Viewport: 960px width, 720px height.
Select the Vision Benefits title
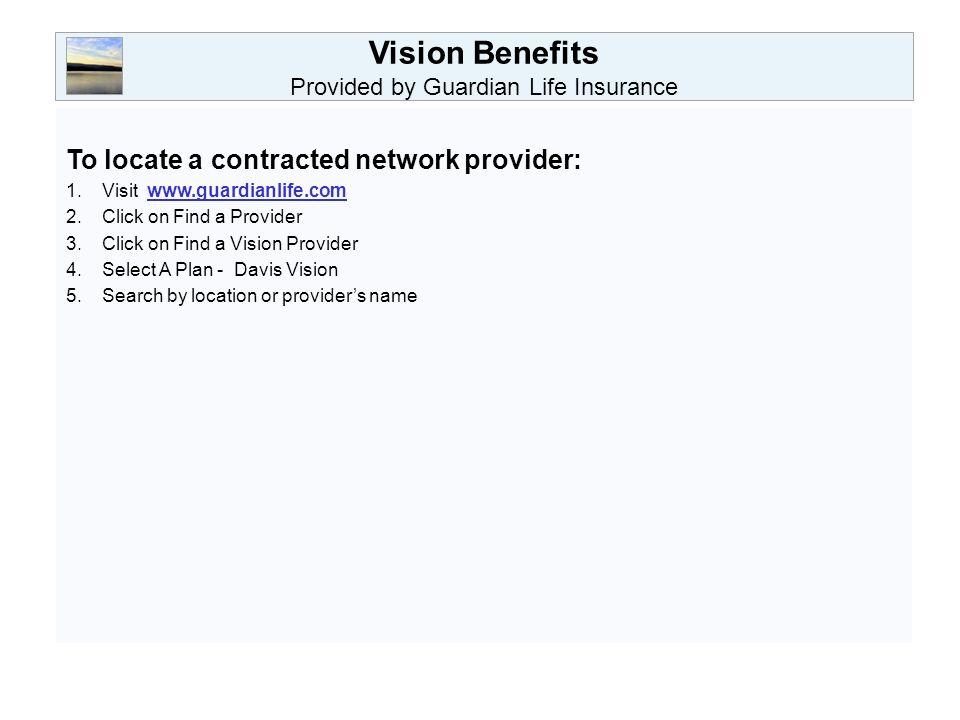484,53
